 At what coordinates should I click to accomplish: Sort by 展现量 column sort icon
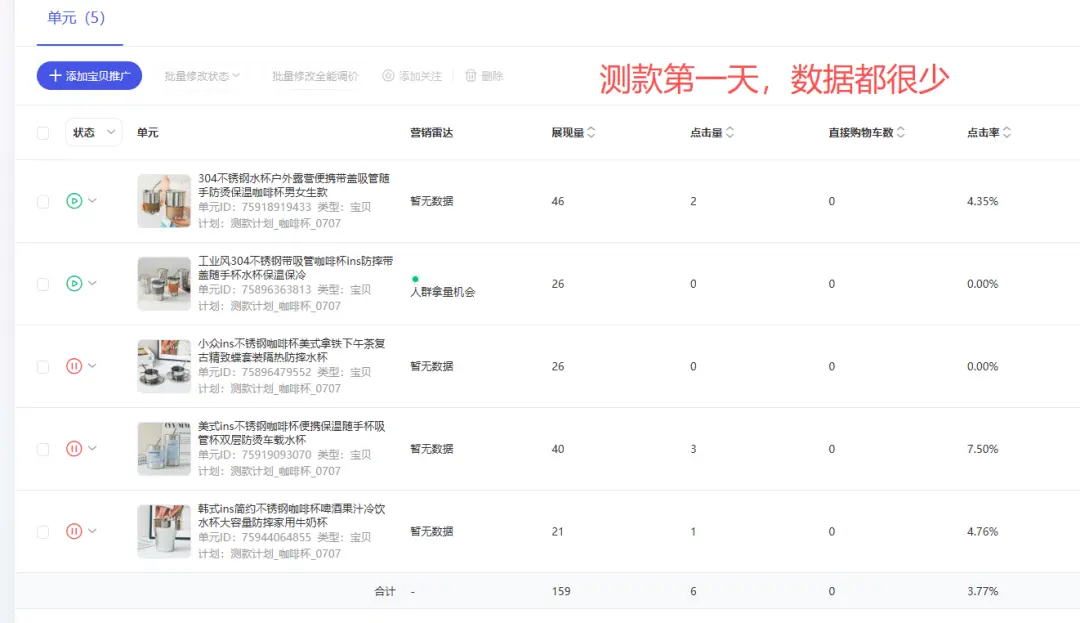coord(591,133)
